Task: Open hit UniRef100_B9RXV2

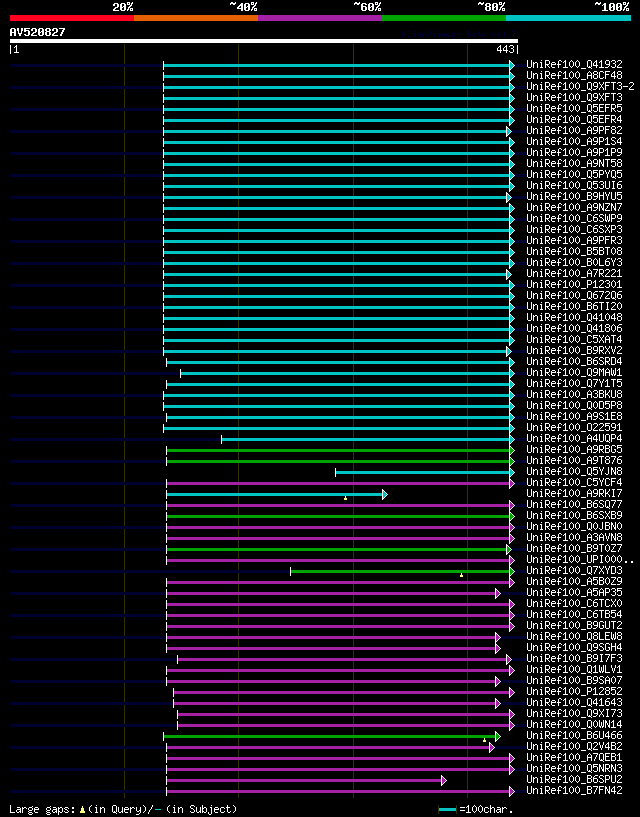Action: [x=574, y=351]
